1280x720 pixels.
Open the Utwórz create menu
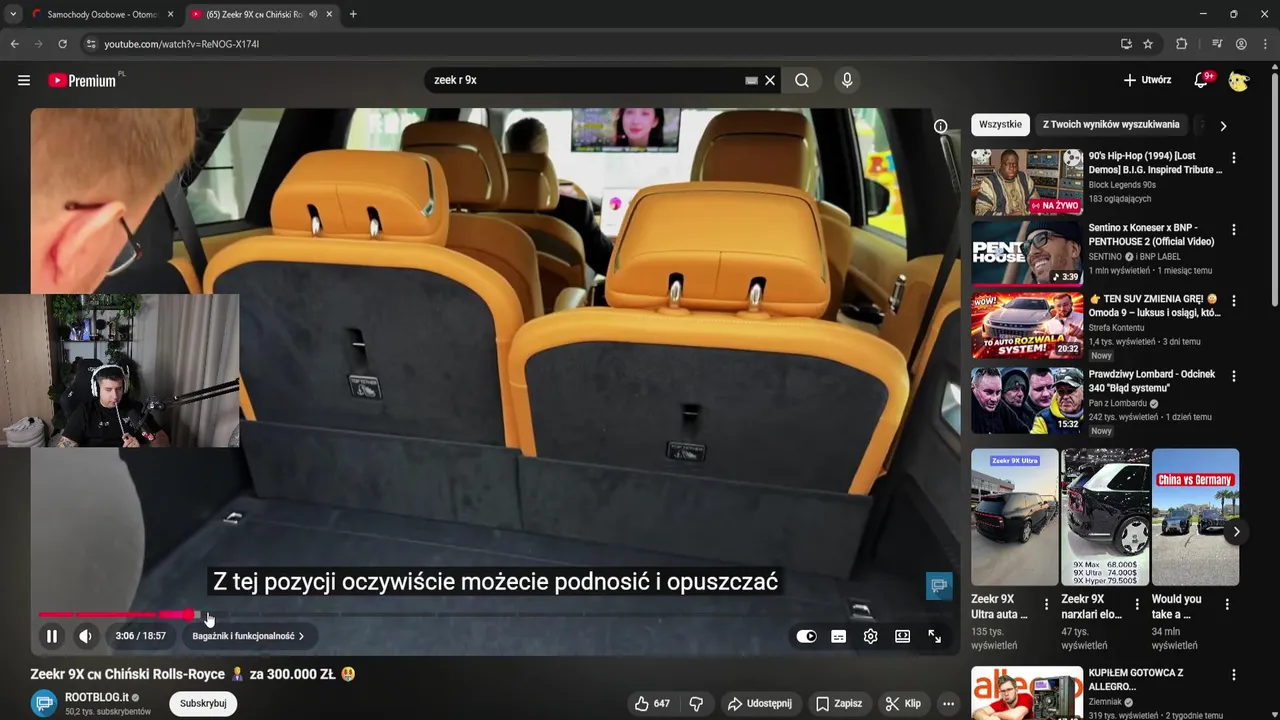(1147, 80)
